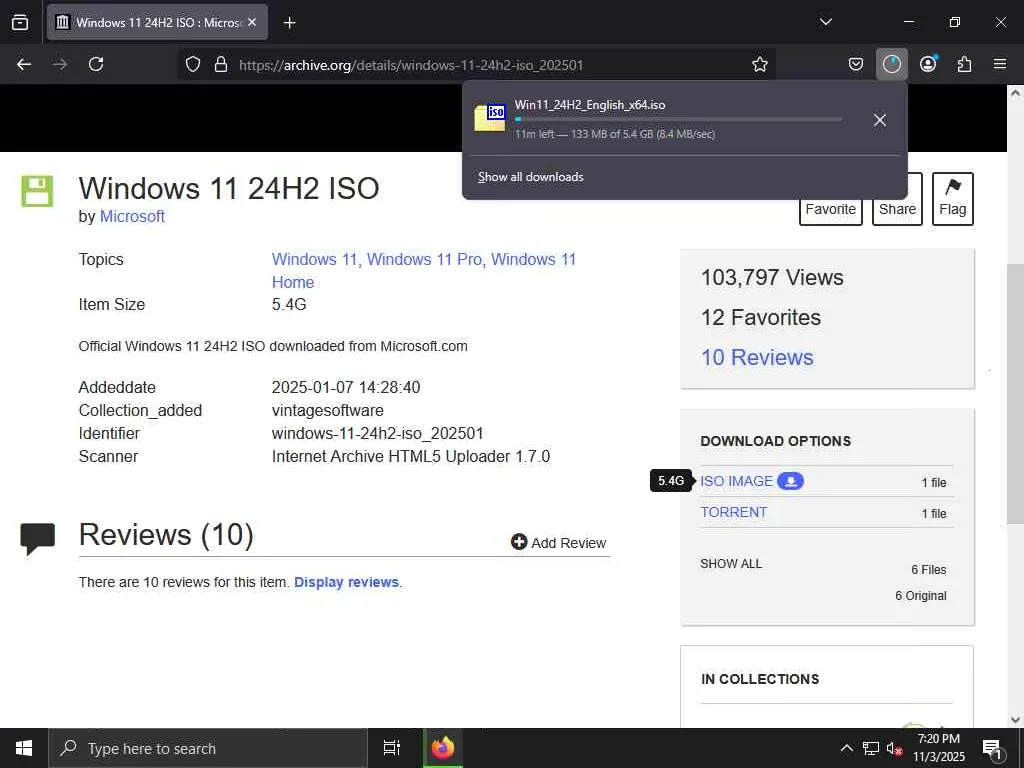Viewport: 1024px width, 768px height.
Task: Open the Firefox application menu
Action: tap(1000, 64)
